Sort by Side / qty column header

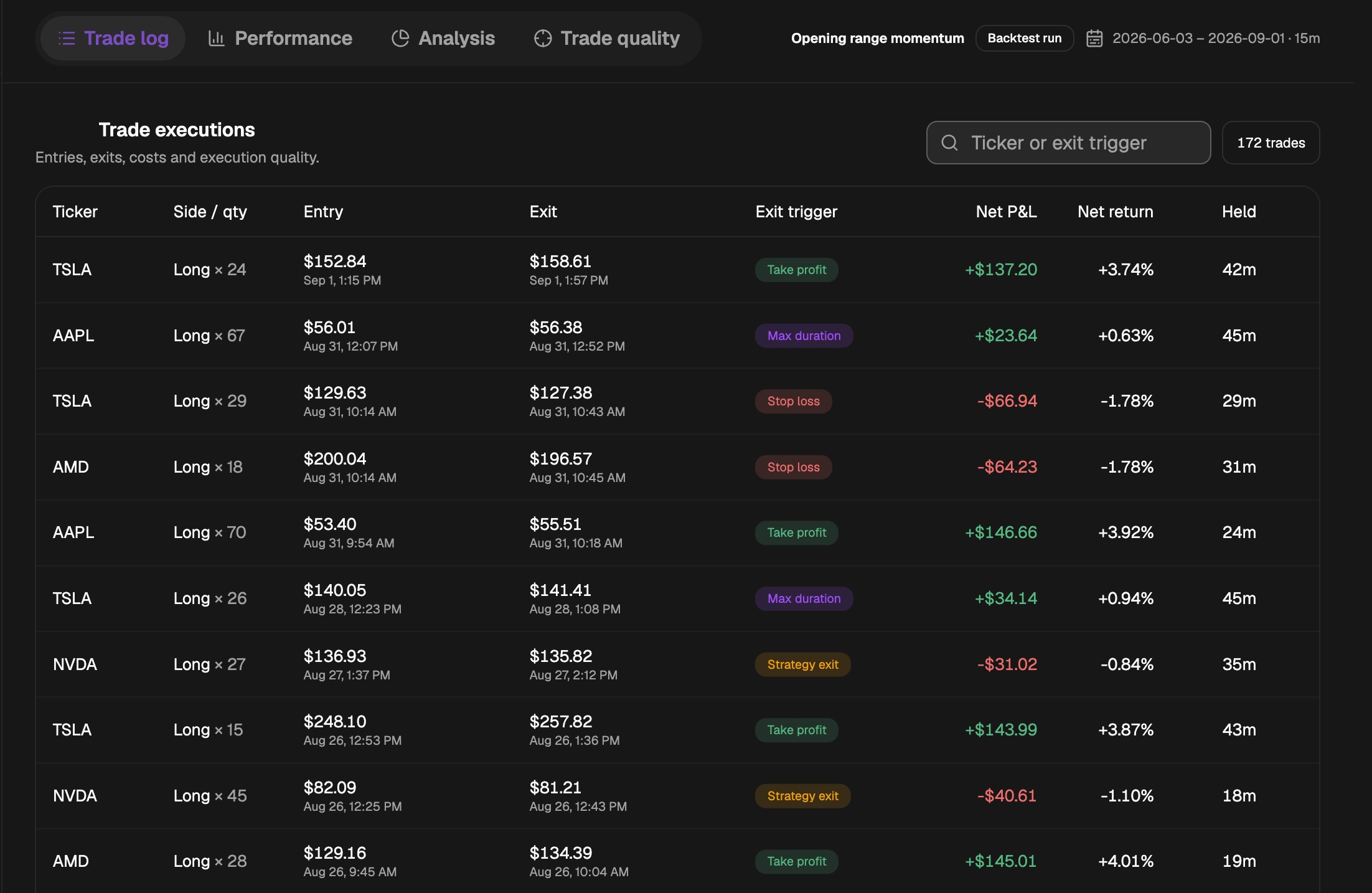click(x=210, y=212)
